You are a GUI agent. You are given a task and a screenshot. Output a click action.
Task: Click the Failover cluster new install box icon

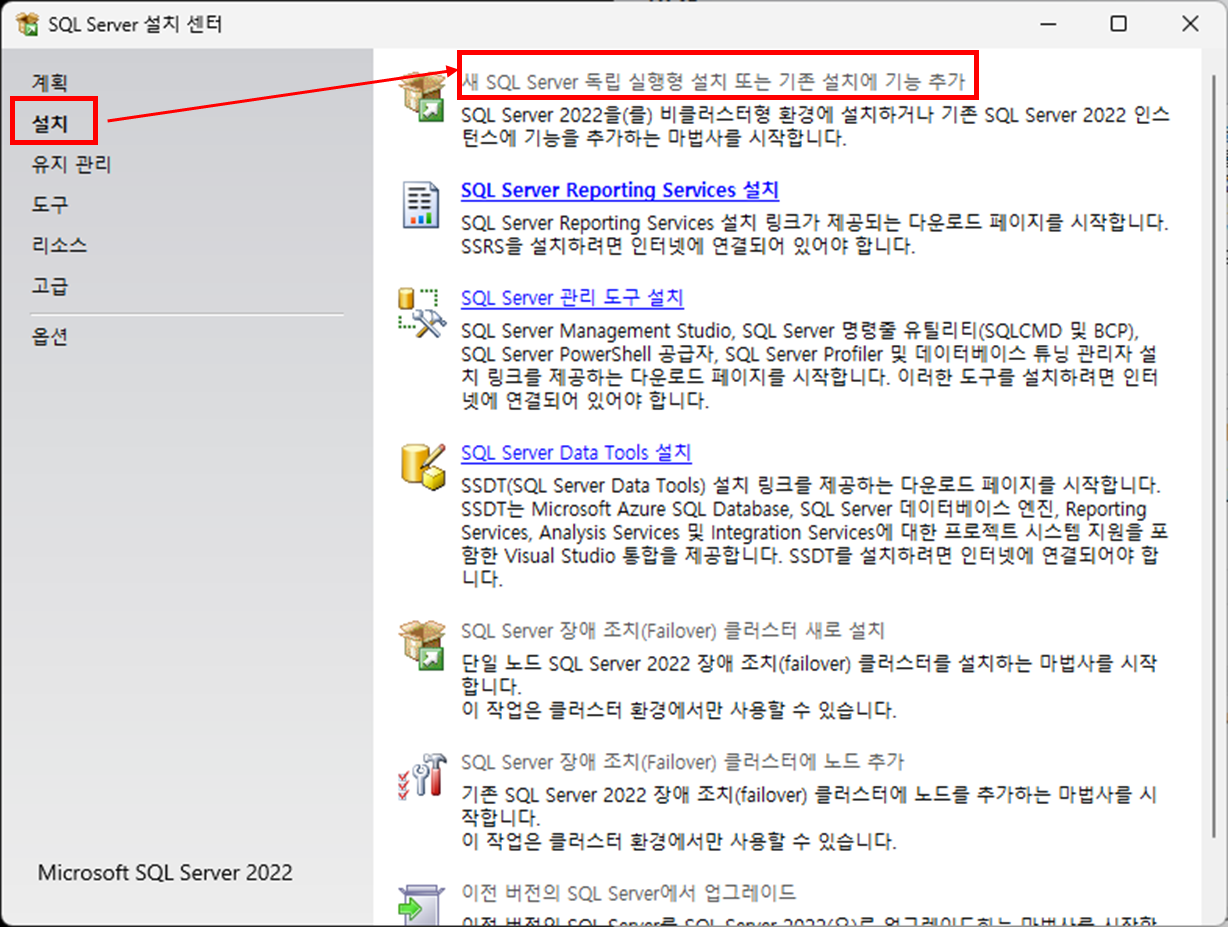421,644
